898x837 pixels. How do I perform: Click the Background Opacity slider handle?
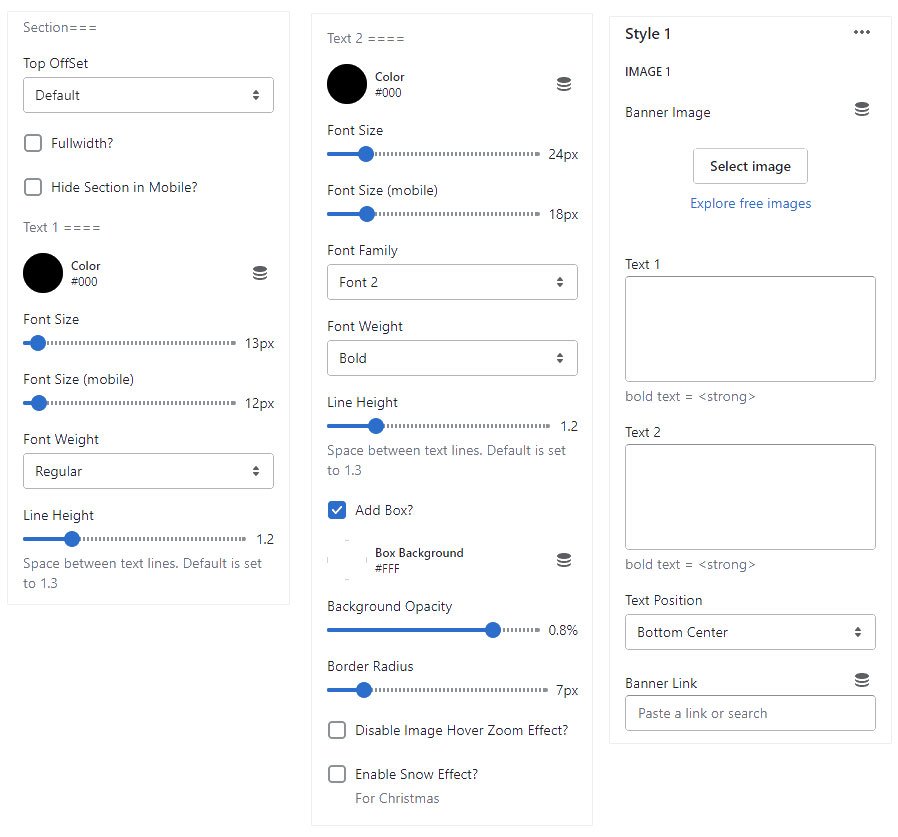pyautogui.click(x=492, y=630)
